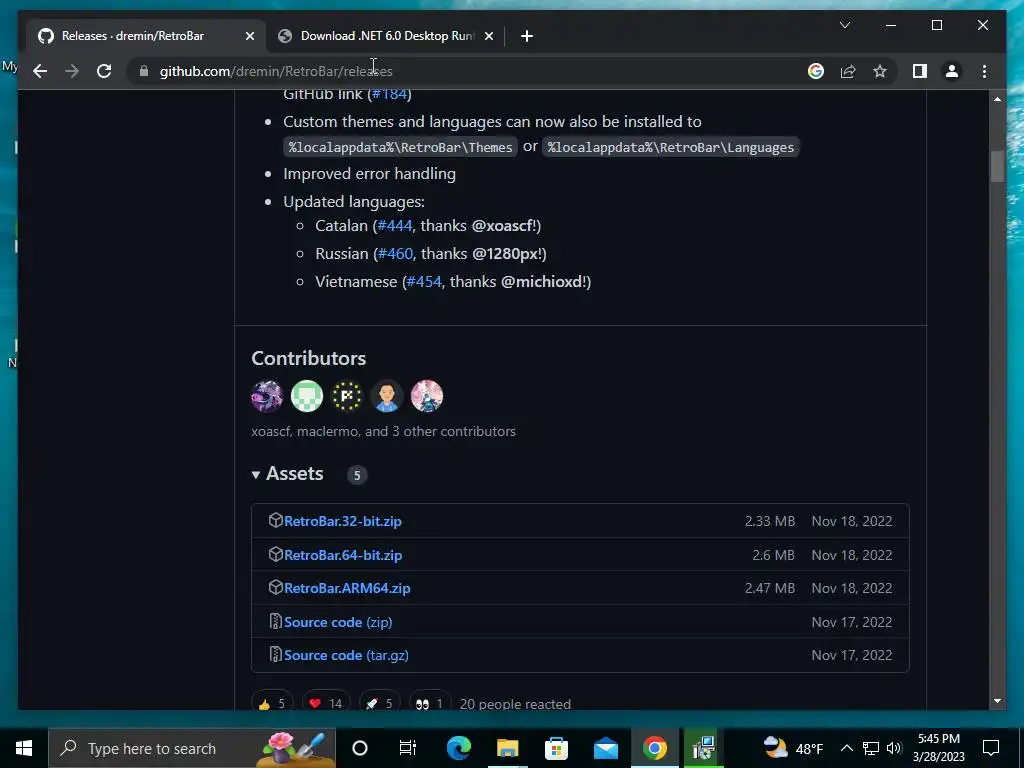Click the thumbs up reaction with 5
This screenshot has height=768, width=1024.
tap(272, 703)
